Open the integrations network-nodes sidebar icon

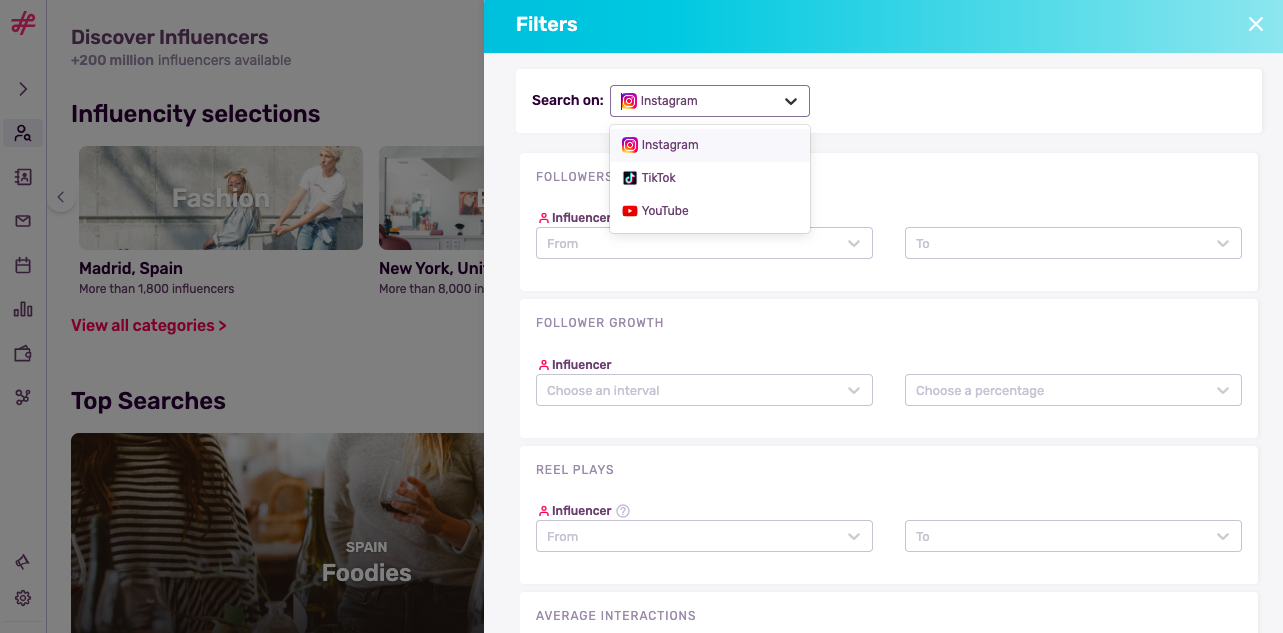click(x=22, y=397)
